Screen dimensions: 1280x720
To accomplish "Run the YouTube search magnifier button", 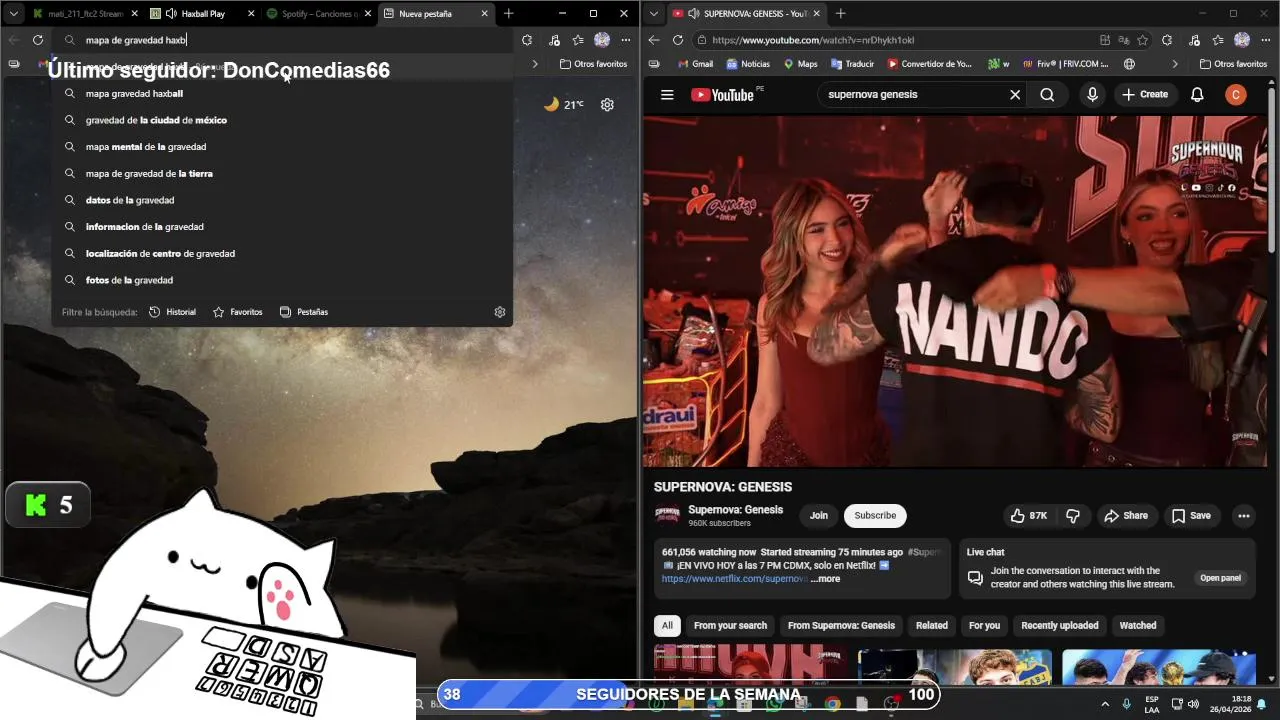I will tap(1047, 95).
